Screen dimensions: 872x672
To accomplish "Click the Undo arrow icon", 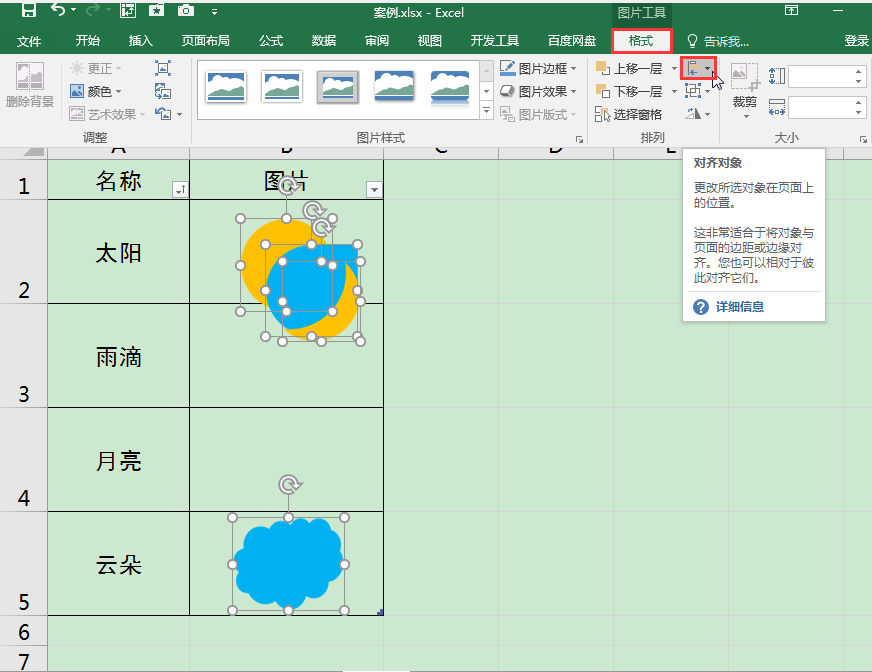I will click(58, 10).
